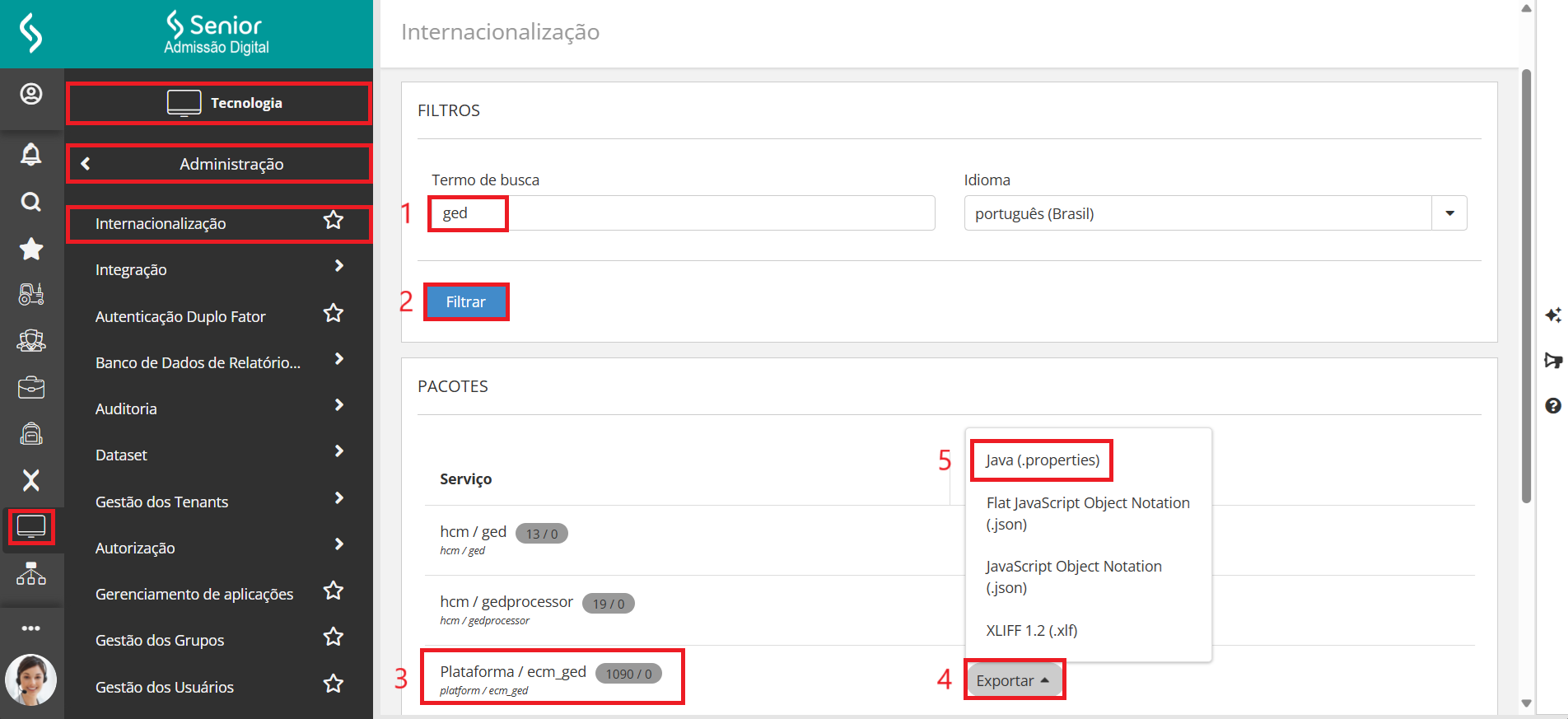Favorite Gestão dos Grupos star
This screenshot has height=719, width=1568.
coord(334,637)
